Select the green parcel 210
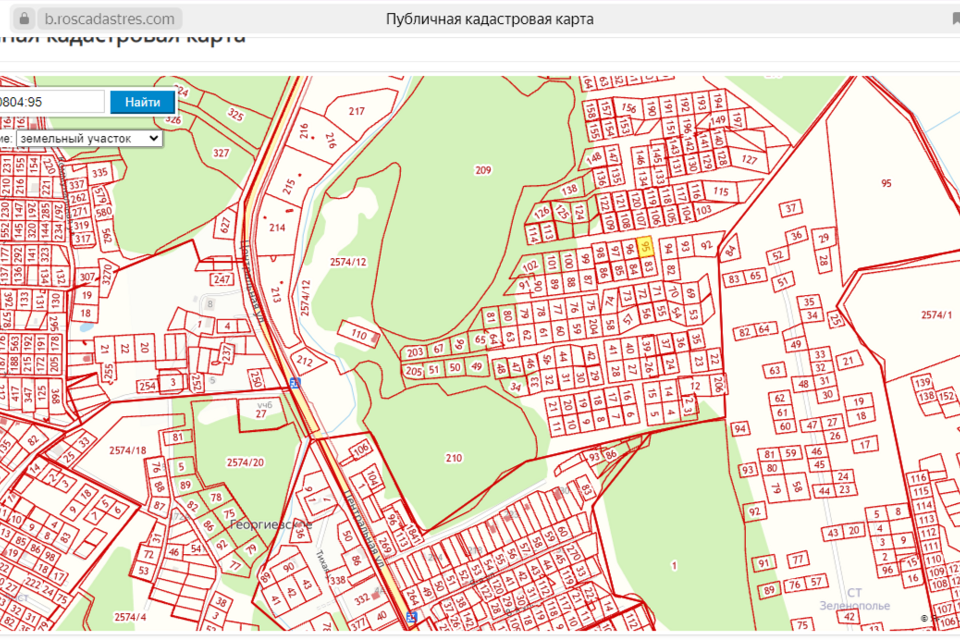960x640 pixels. coord(454,458)
